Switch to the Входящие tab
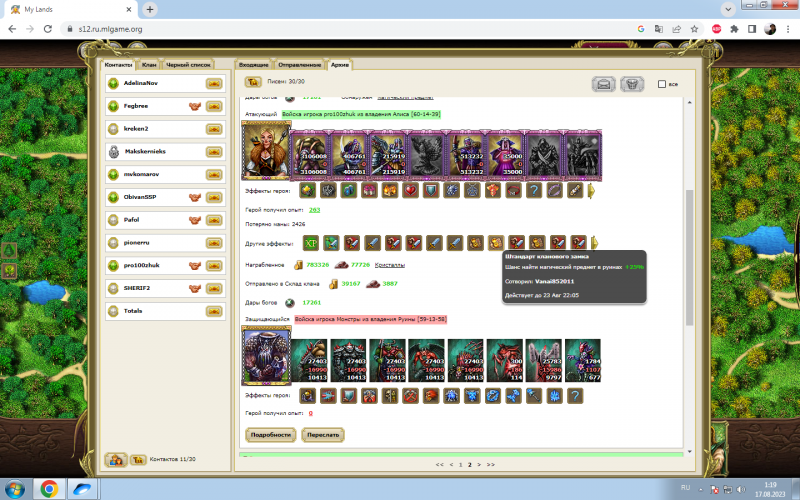 (x=254, y=65)
